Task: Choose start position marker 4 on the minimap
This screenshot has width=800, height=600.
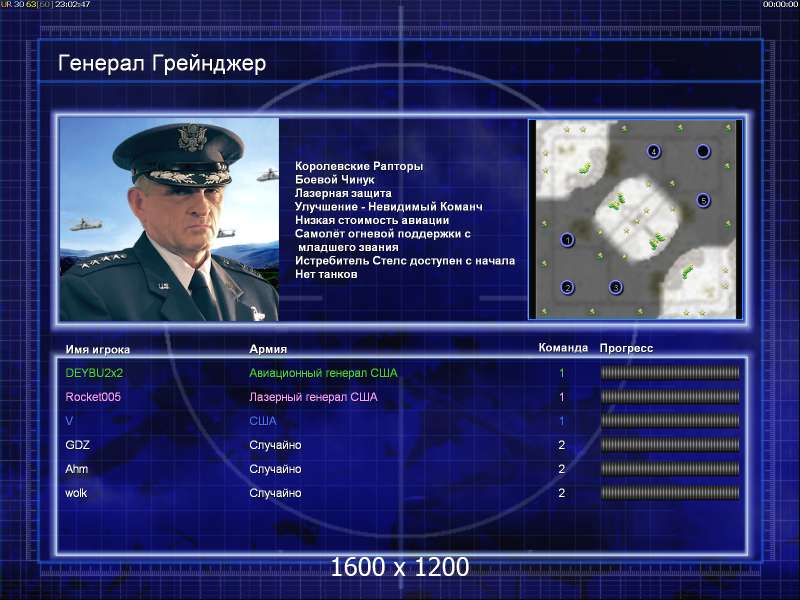Action: (x=654, y=152)
